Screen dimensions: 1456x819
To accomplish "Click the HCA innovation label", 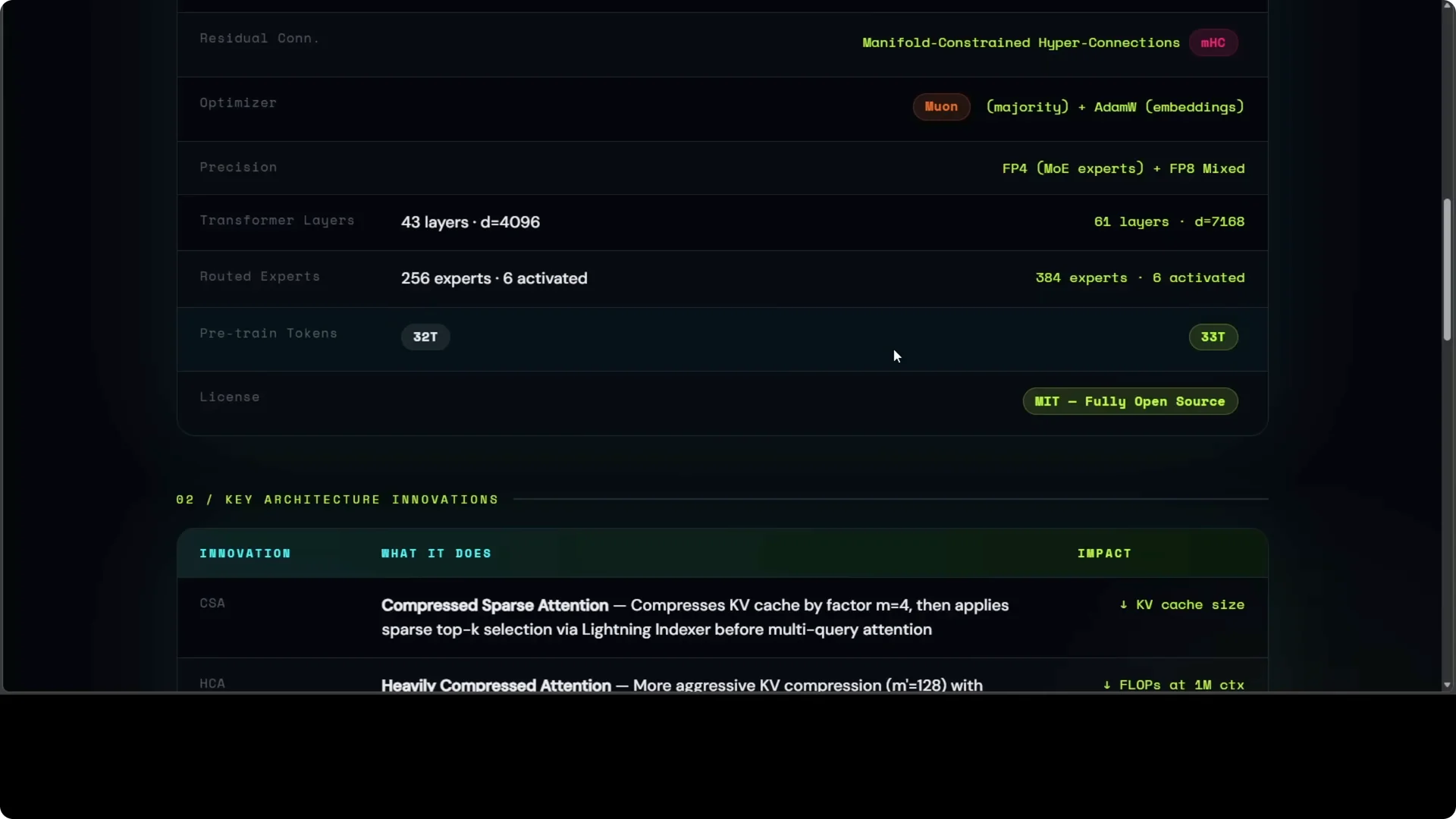I will pyautogui.click(x=212, y=683).
